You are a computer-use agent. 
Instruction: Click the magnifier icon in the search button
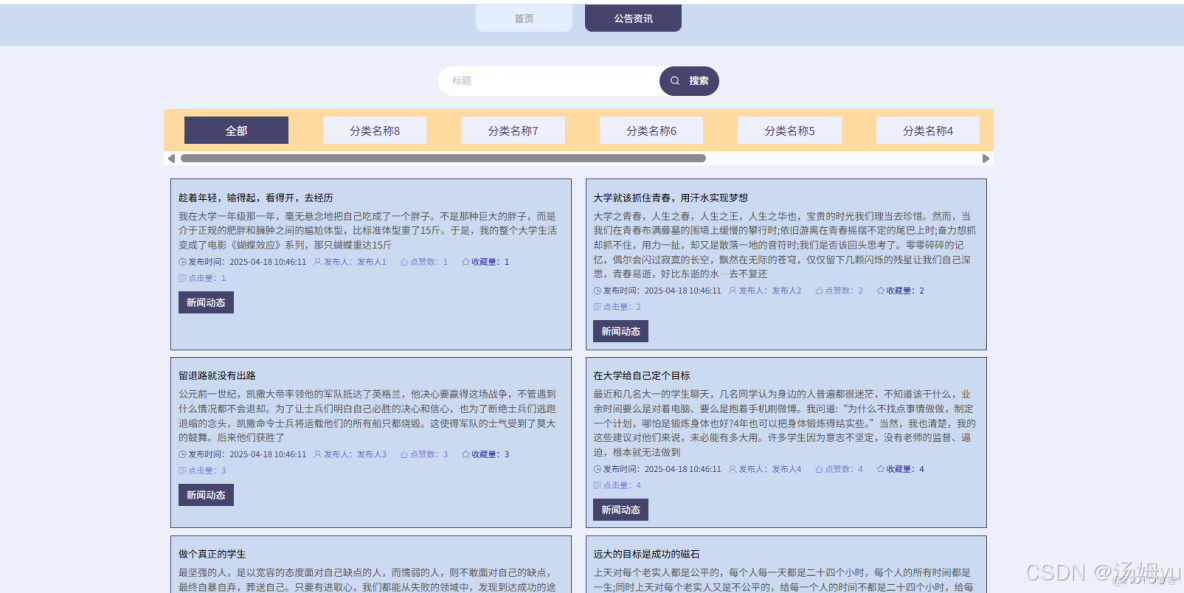pyautogui.click(x=676, y=81)
